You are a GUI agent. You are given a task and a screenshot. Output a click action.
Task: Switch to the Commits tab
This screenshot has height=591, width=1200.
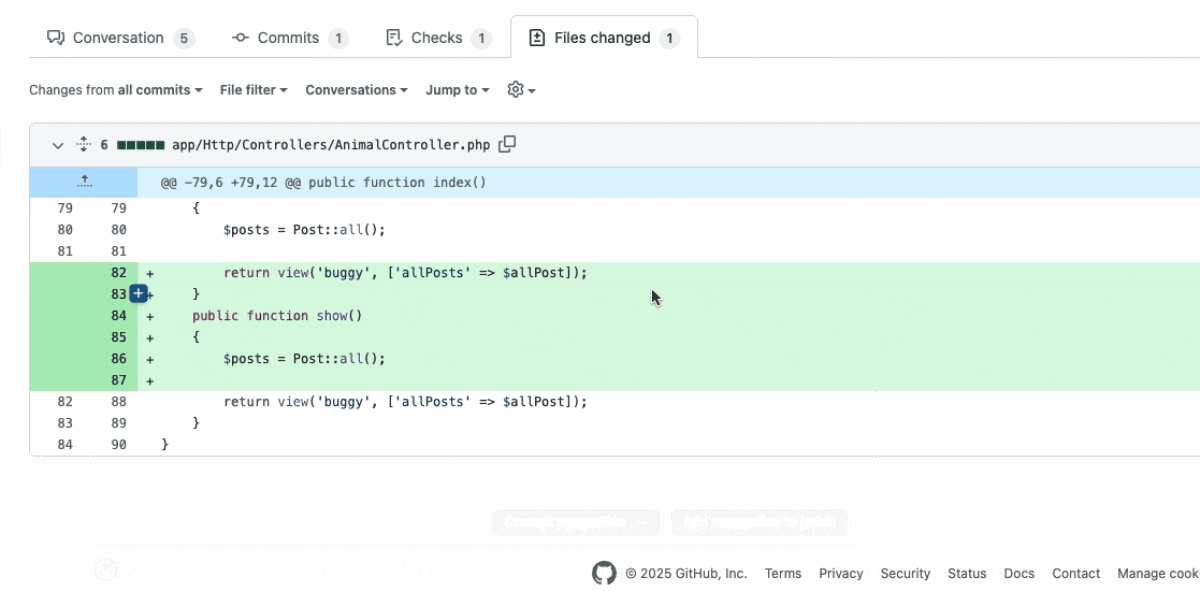[x=290, y=38]
